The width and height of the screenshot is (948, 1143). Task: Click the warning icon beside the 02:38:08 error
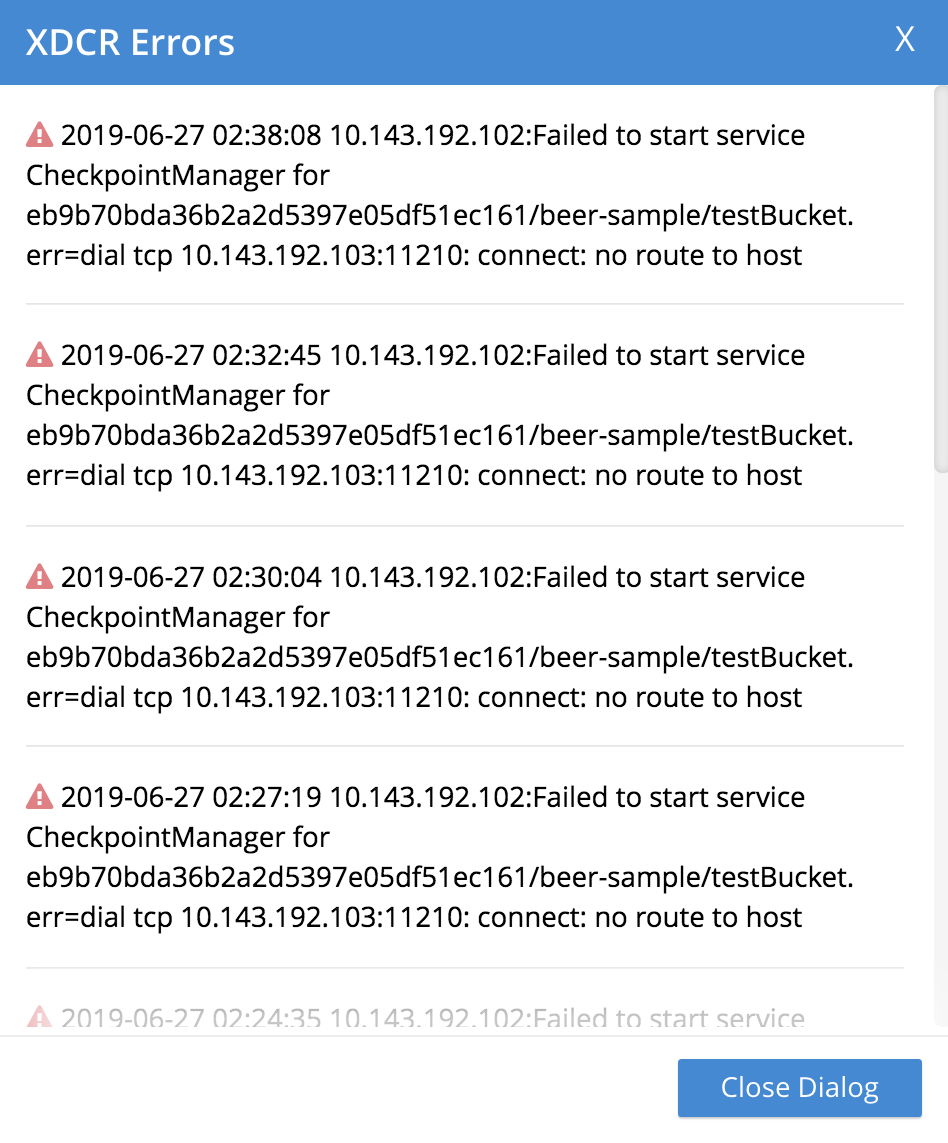coord(38,135)
